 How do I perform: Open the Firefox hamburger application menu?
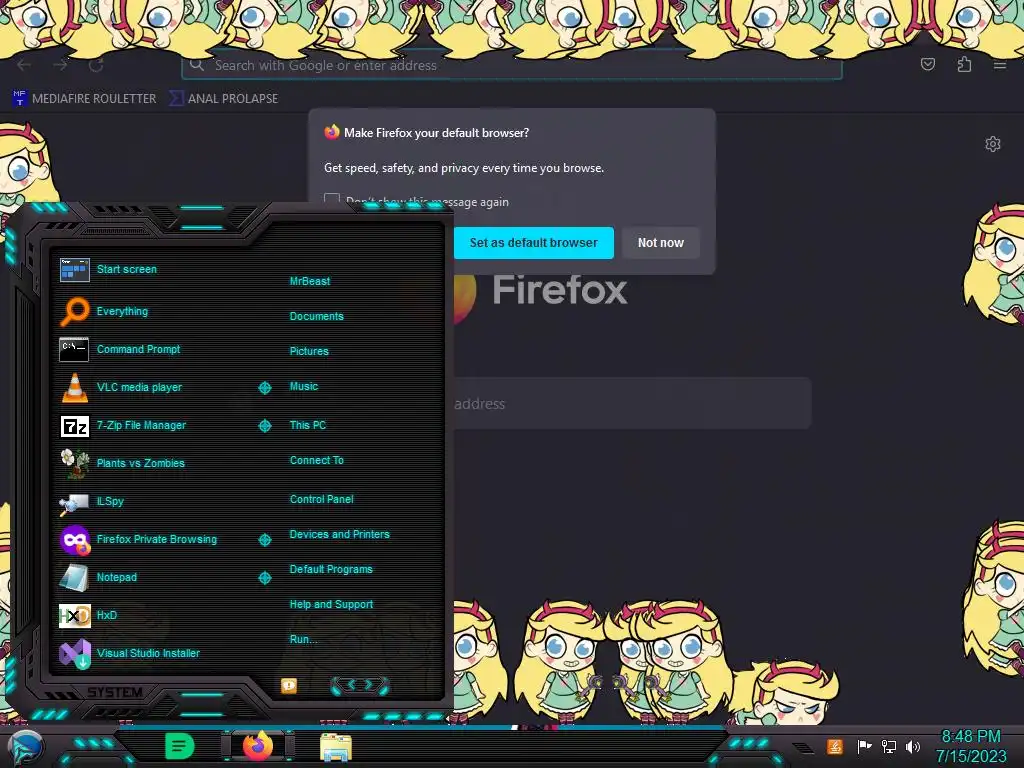coord(1000,65)
